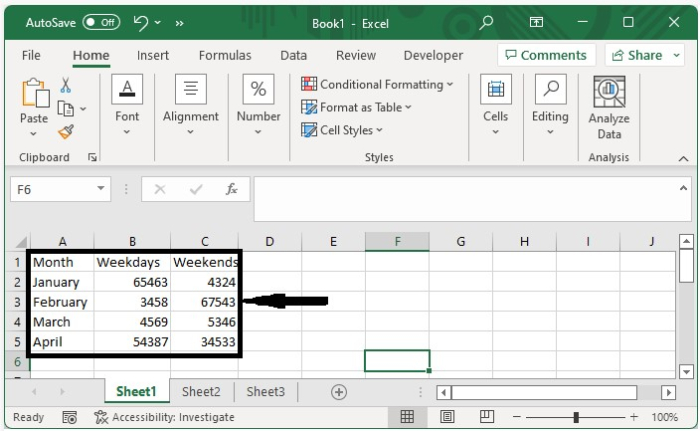Open the Analyze Data tool
700x431 pixels.
609,108
